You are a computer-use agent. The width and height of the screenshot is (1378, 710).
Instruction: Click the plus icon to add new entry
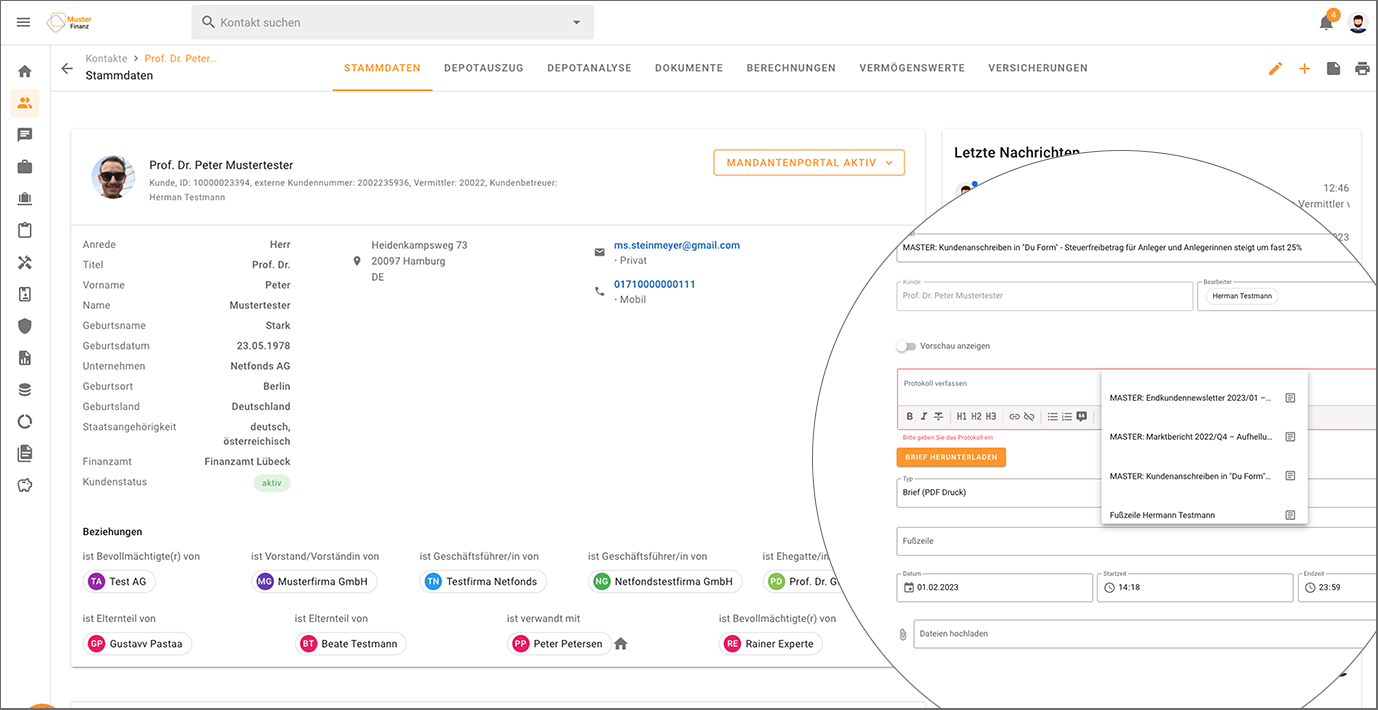[1304, 68]
